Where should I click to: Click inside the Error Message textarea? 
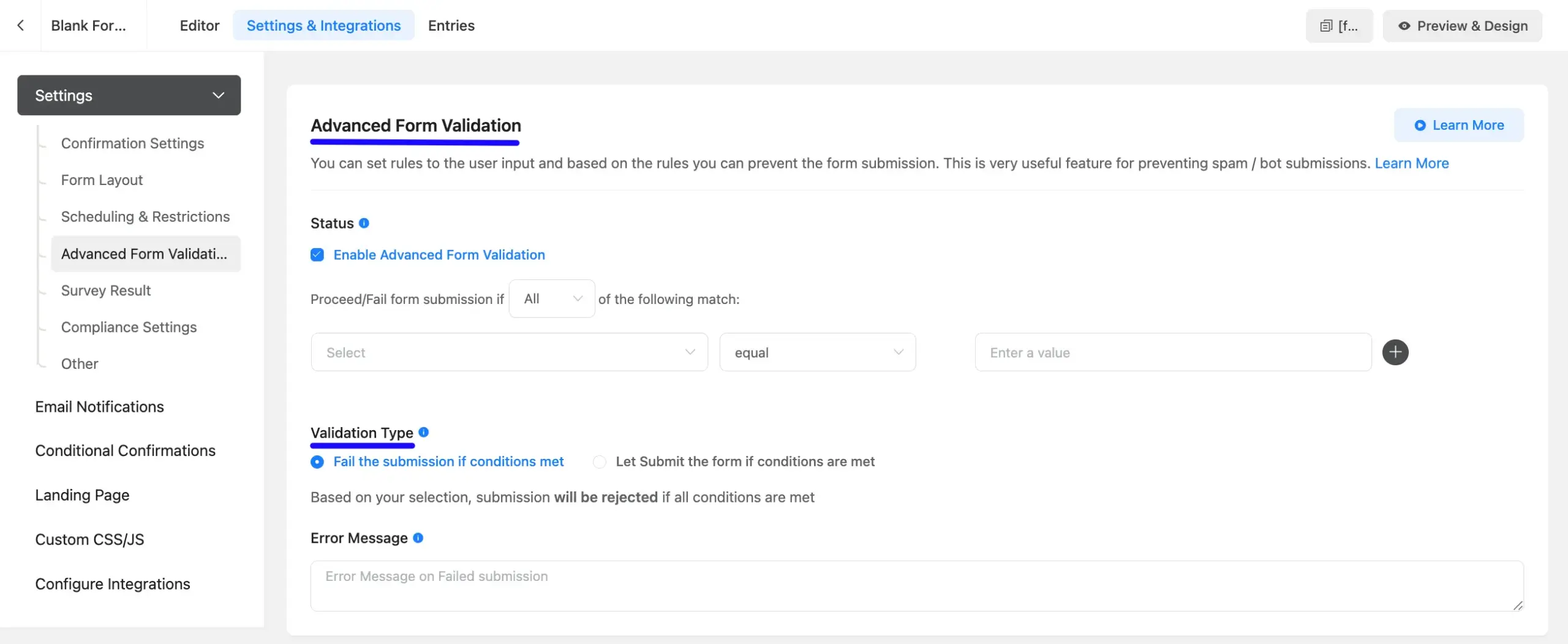point(913,585)
